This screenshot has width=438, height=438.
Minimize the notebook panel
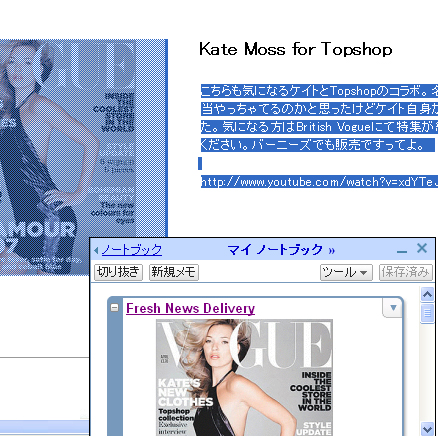click(x=402, y=251)
